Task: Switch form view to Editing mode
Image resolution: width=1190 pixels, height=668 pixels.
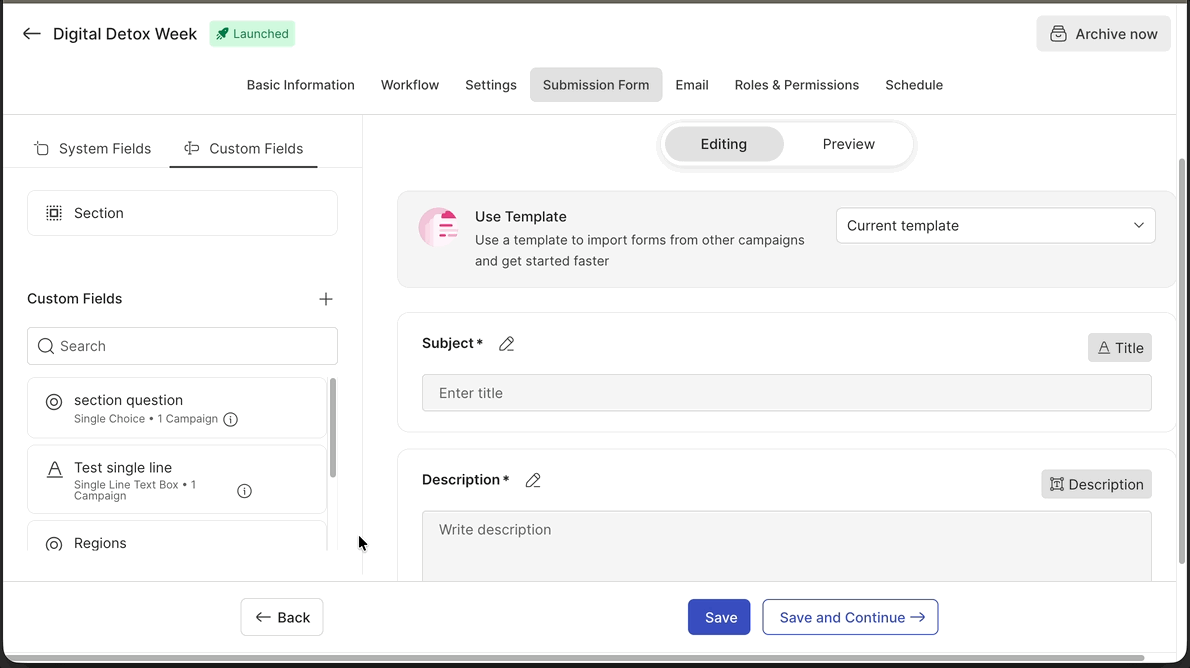Action: click(x=723, y=144)
